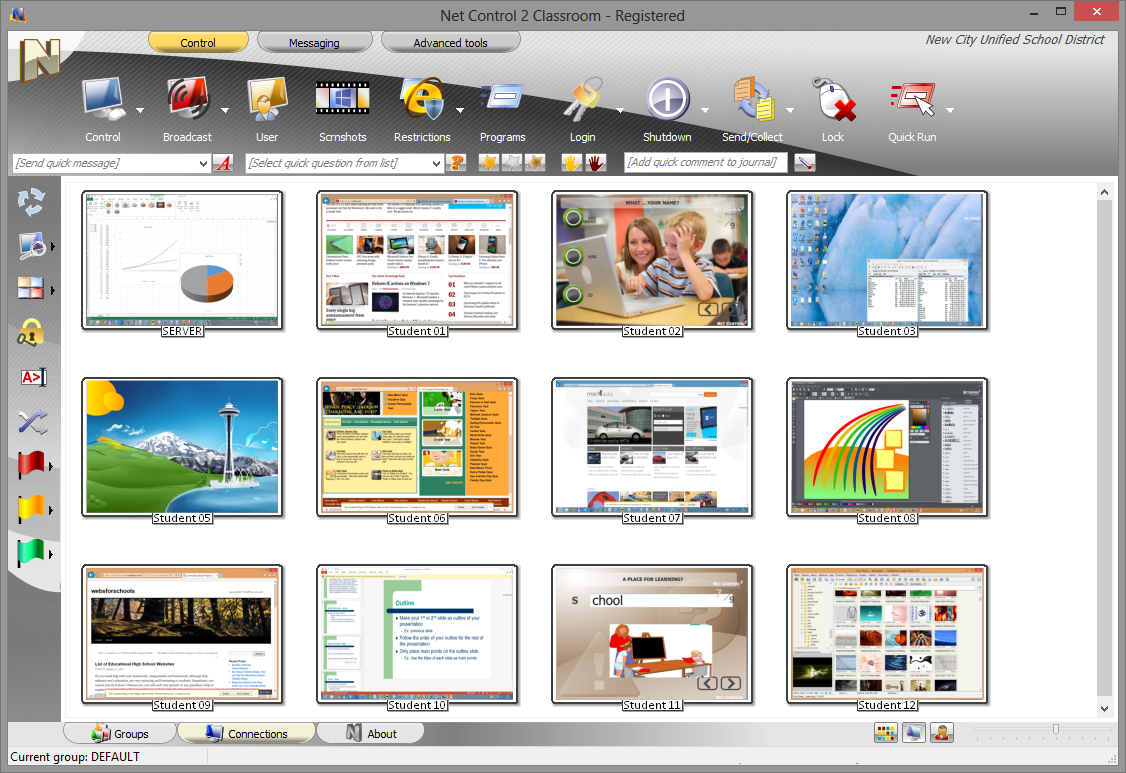Expand the Login dropdown arrow

coord(620,111)
